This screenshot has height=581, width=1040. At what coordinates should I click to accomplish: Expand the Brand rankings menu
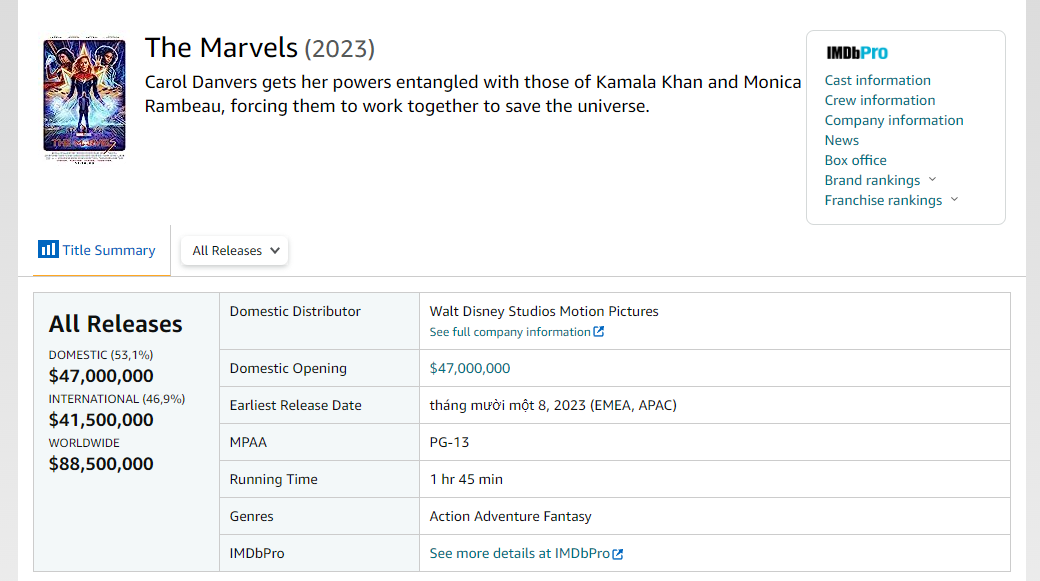[x=880, y=180]
